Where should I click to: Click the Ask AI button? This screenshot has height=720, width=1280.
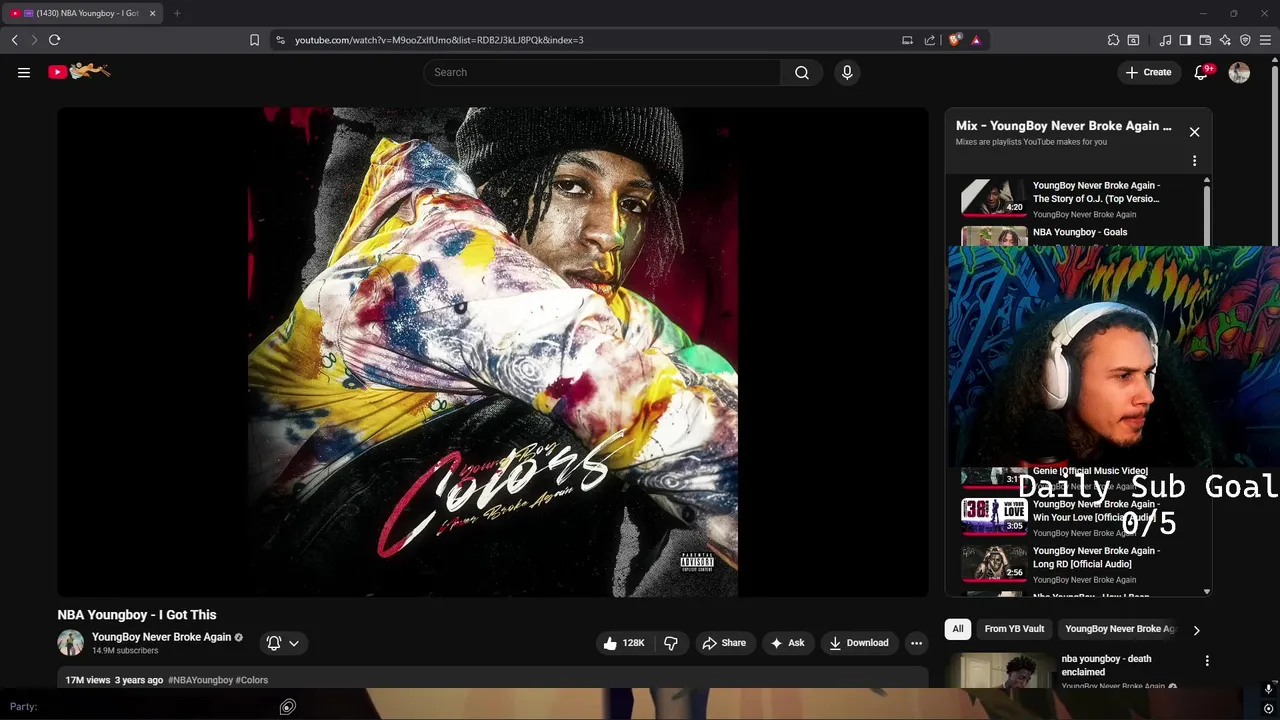point(787,643)
